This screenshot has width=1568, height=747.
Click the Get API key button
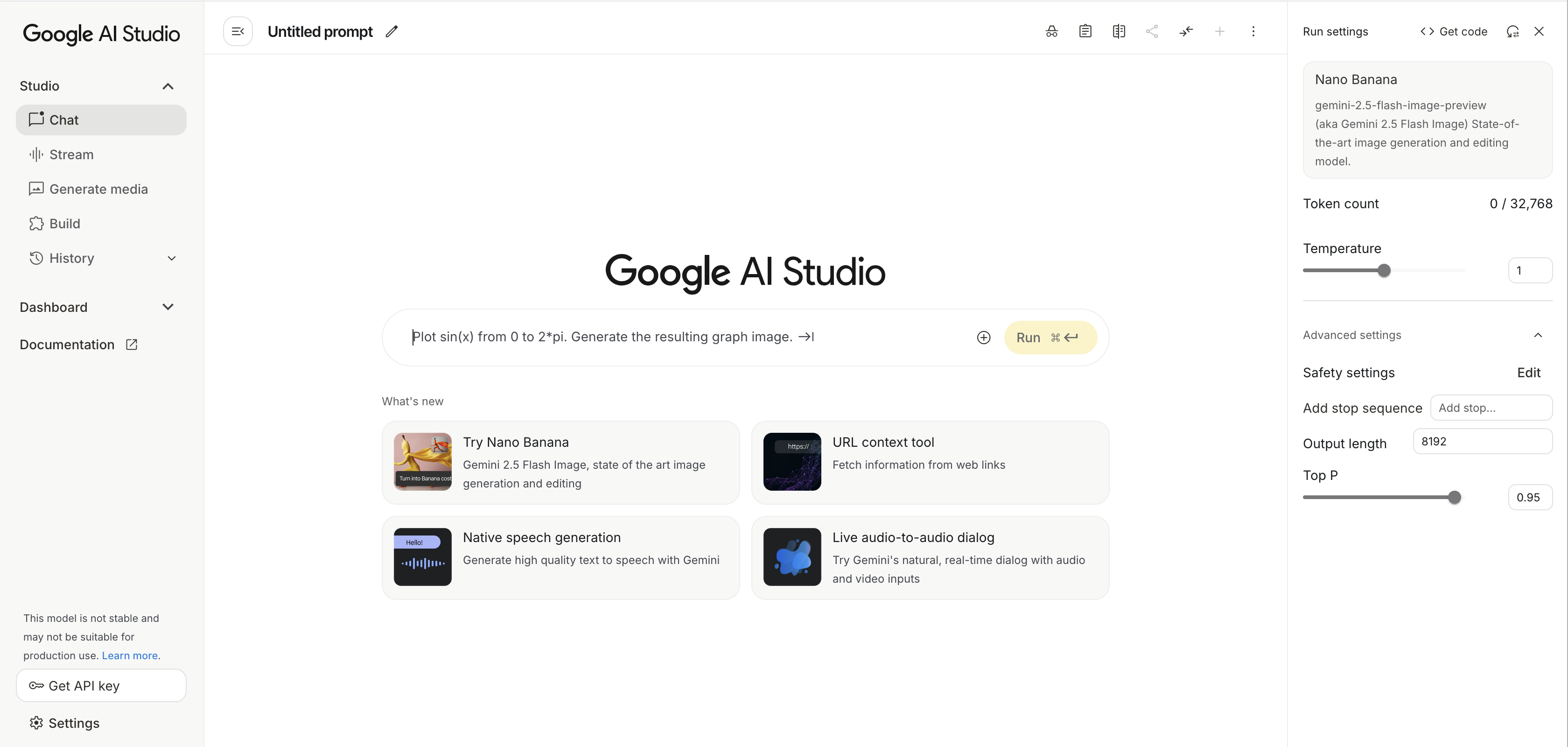[101, 686]
